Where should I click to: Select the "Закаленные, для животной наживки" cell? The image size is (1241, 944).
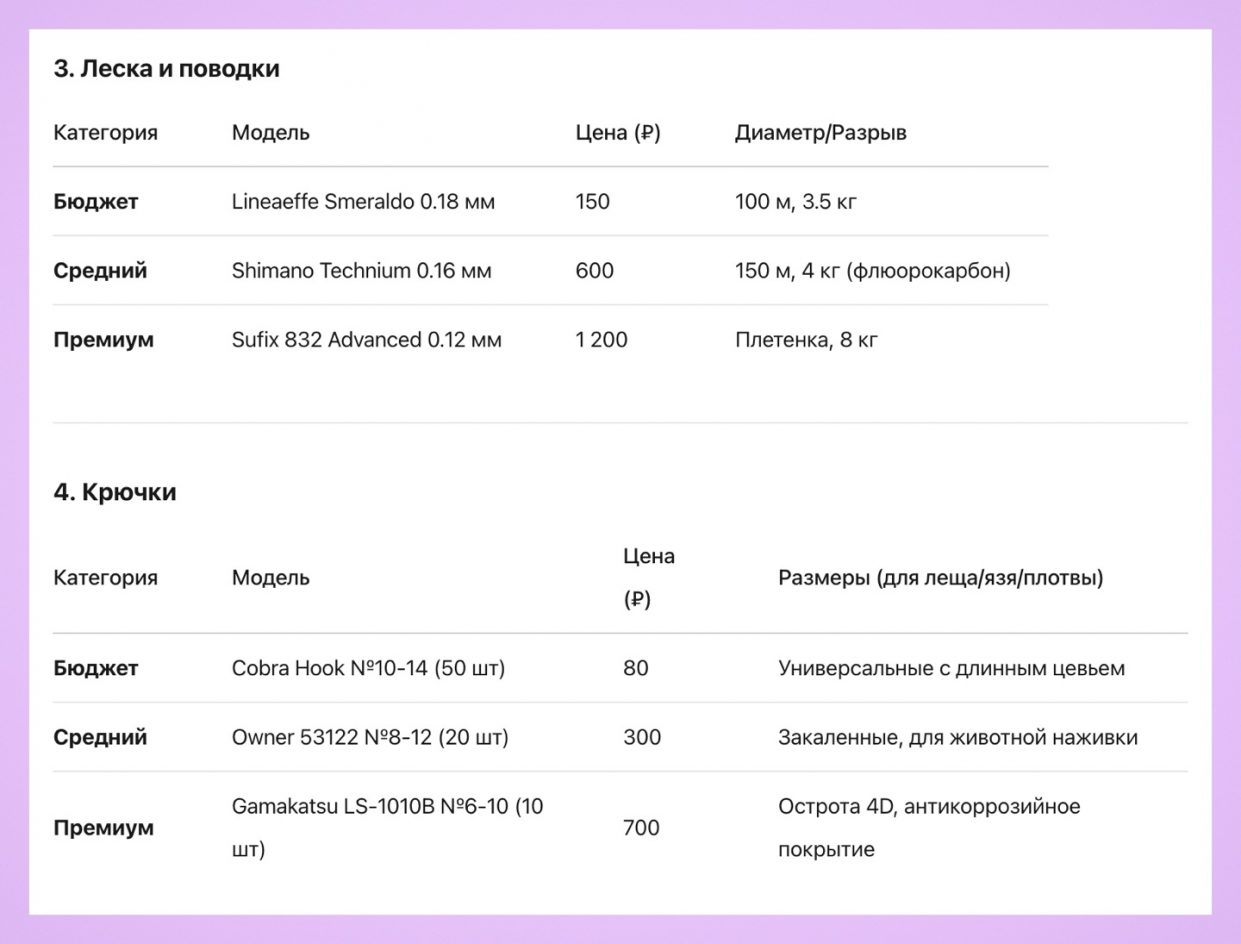tap(957, 738)
